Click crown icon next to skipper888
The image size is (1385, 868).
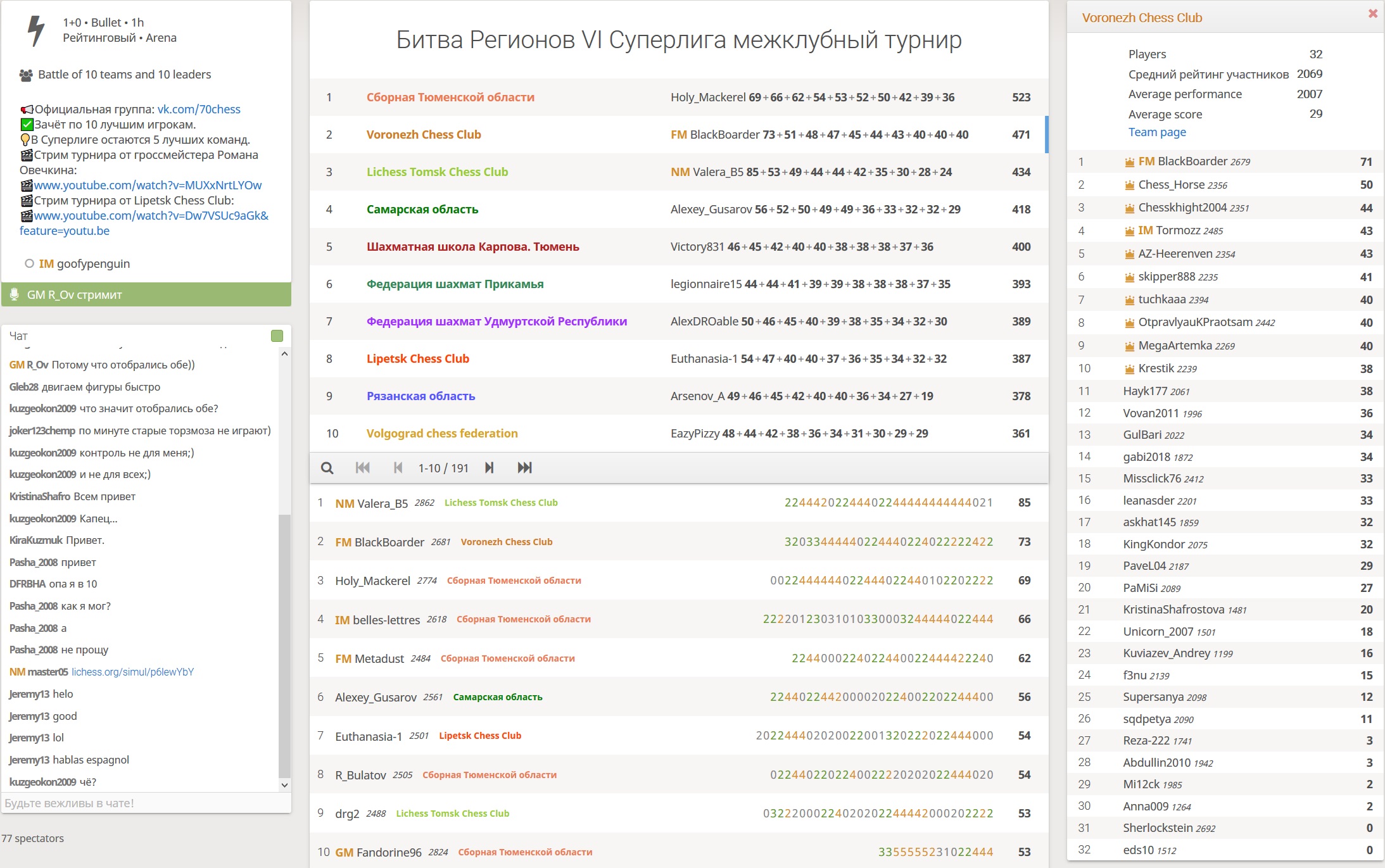[1129, 277]
